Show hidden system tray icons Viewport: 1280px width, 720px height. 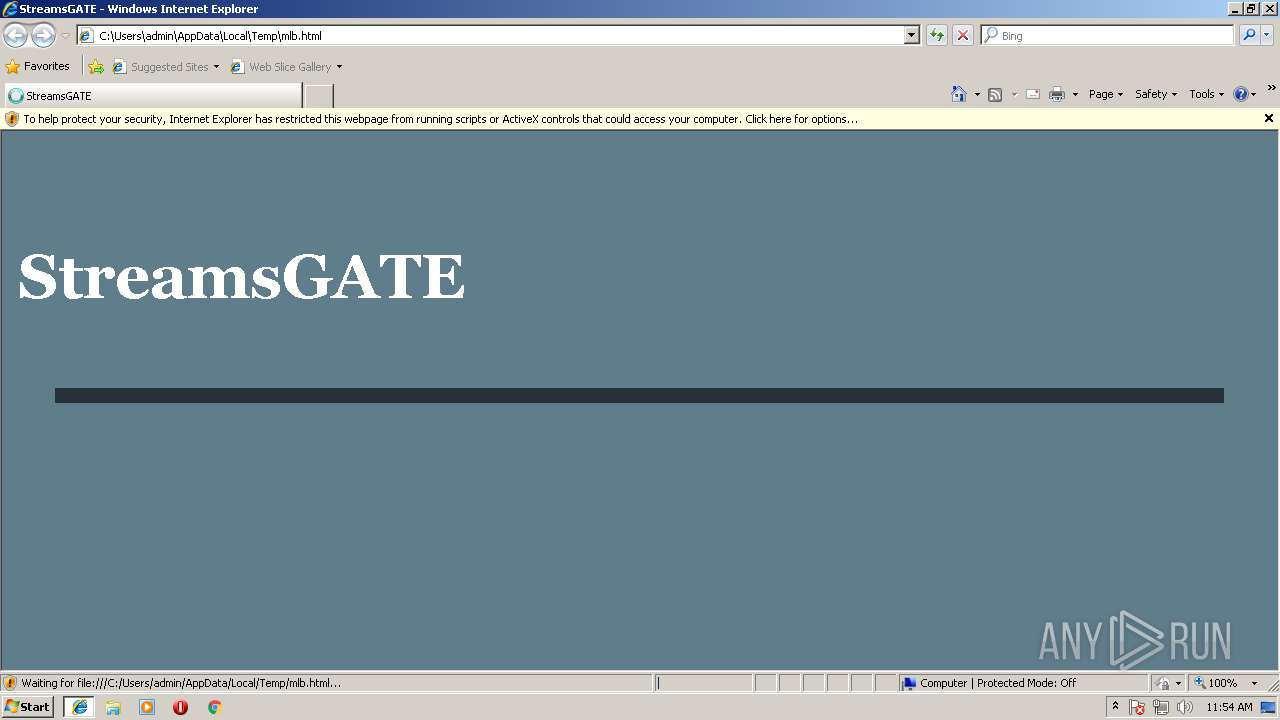(x=1116, y=707)
